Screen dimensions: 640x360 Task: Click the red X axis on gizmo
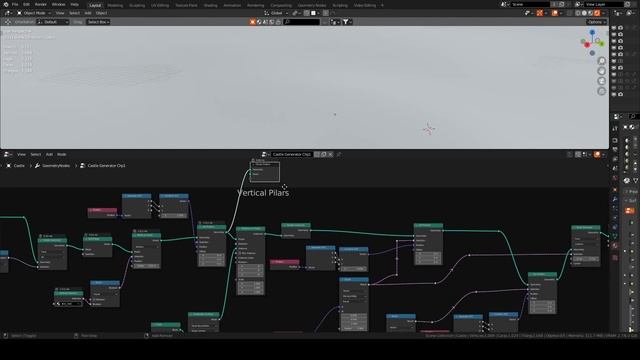click(587, 45)
